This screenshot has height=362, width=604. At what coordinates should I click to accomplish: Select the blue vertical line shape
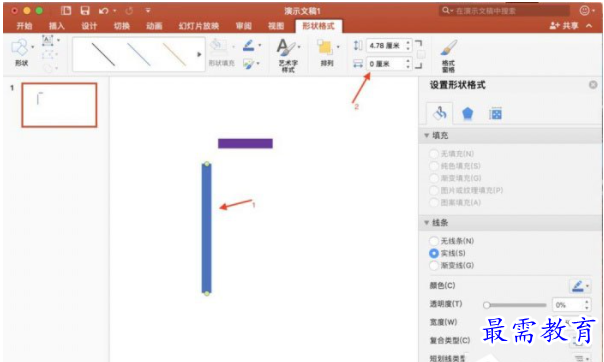[x=206, y=229]
